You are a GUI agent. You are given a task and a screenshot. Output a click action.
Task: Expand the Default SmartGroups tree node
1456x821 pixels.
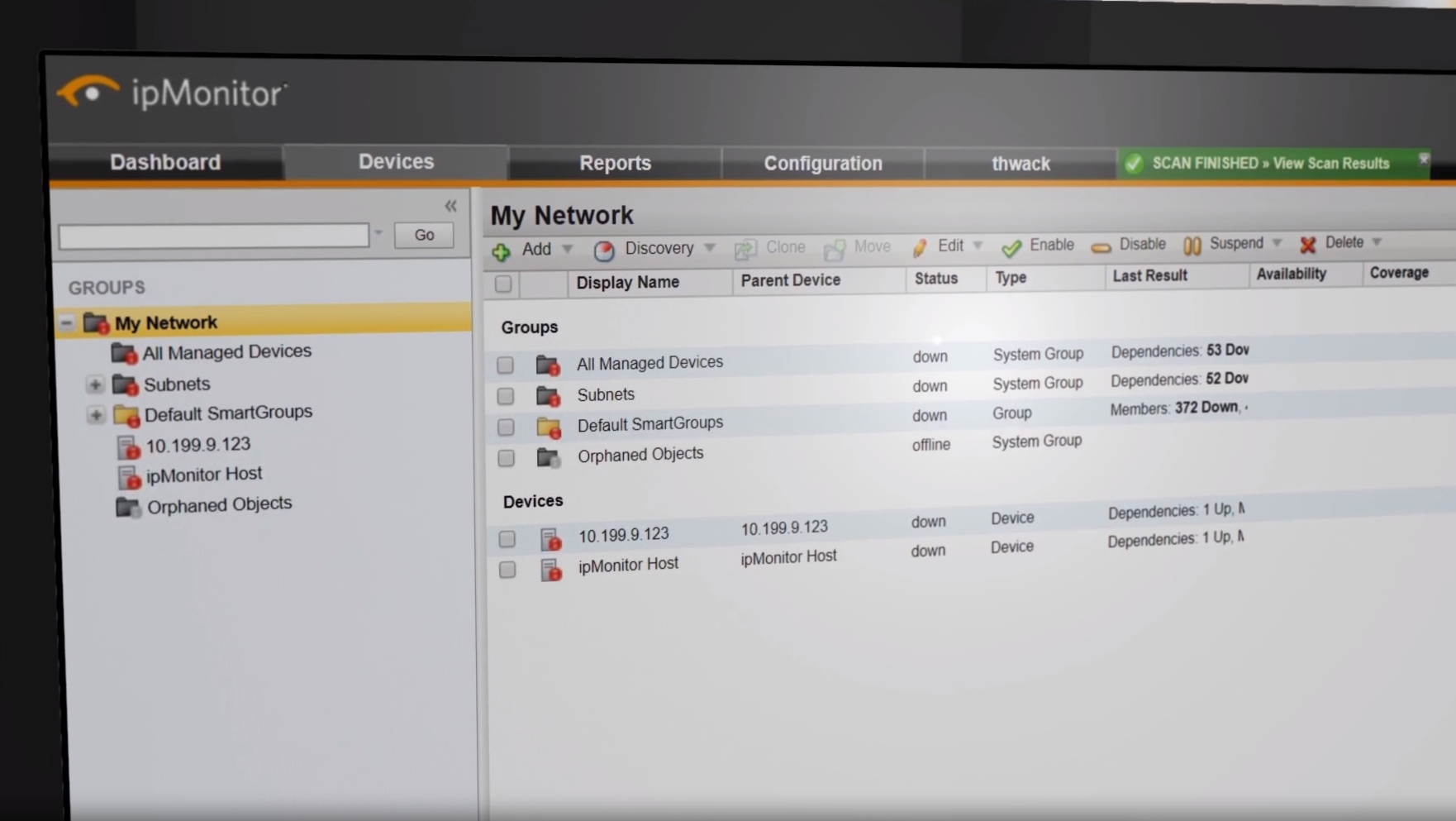96,415
